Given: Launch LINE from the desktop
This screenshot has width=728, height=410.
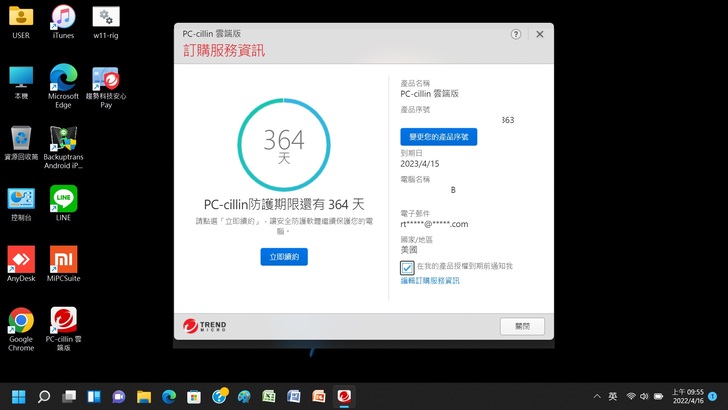Looking at the screenshot, I should [63, 203].
